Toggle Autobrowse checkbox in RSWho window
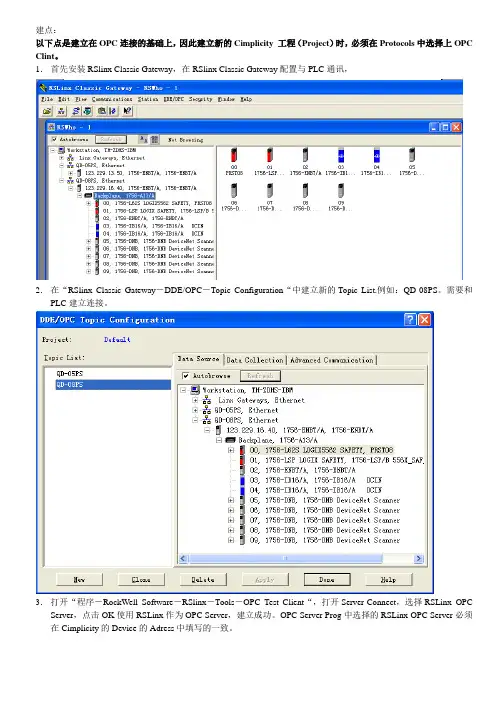The height and width of the screenshot is (702, 496). click(54, 139)
